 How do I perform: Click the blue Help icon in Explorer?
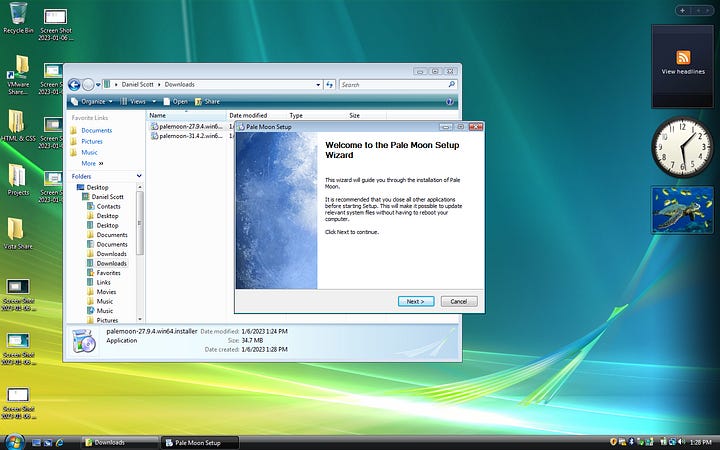pyautogui.click(x=450, y=101)
